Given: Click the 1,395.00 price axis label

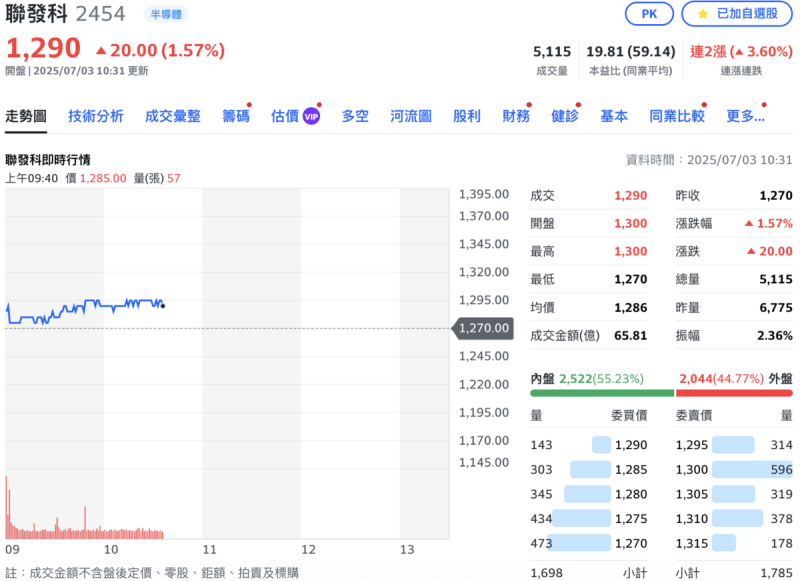Looking at the screenshot, I should pos(484,194).
